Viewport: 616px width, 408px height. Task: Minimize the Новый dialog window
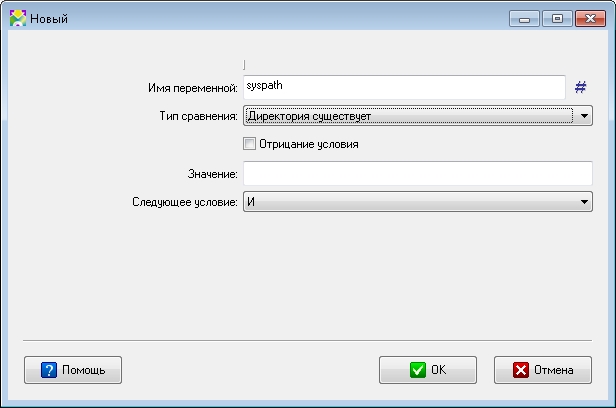click(x=524, y=18)
